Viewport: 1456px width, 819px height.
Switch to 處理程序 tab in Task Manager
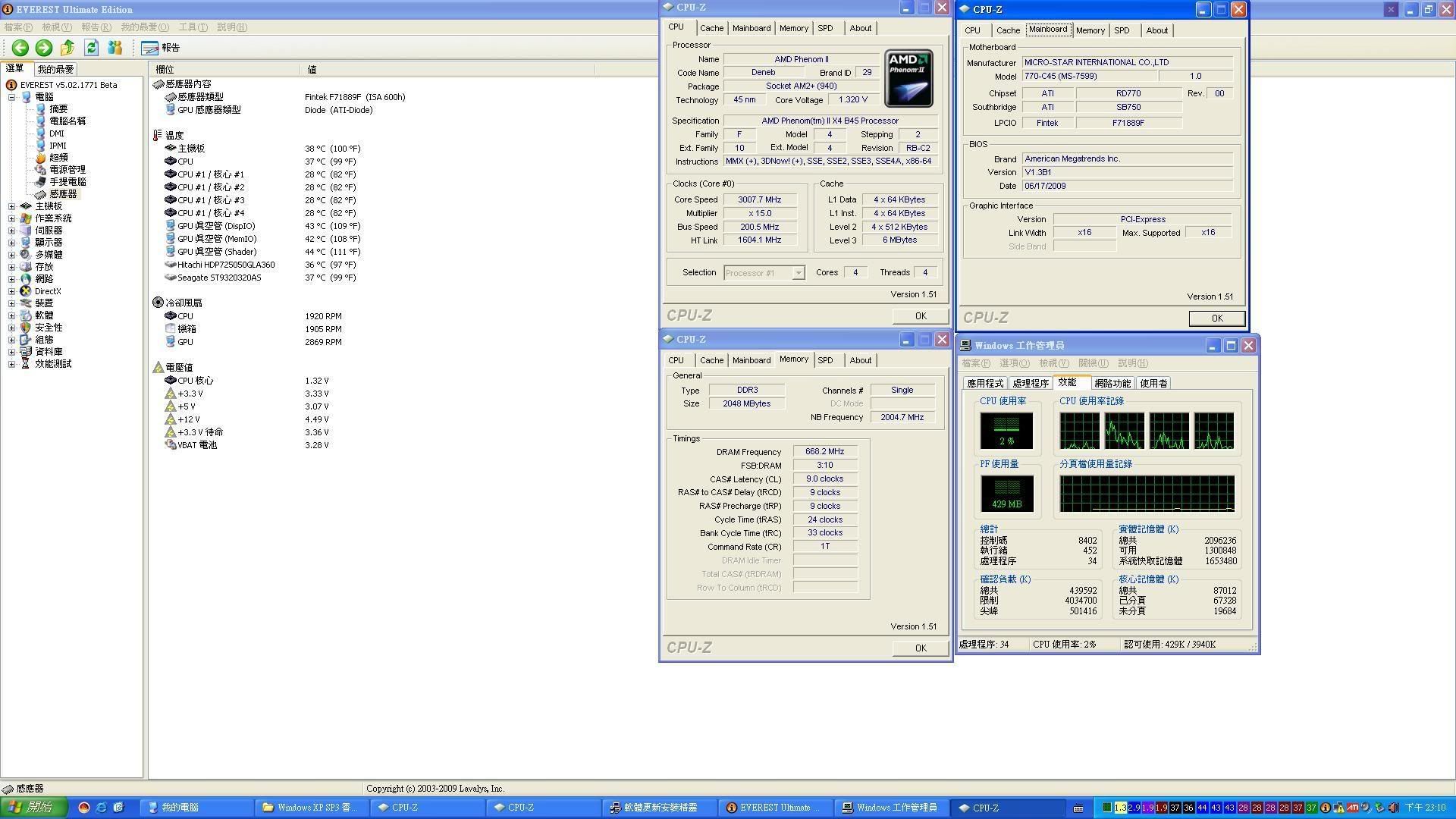(x=1030, y=384)
